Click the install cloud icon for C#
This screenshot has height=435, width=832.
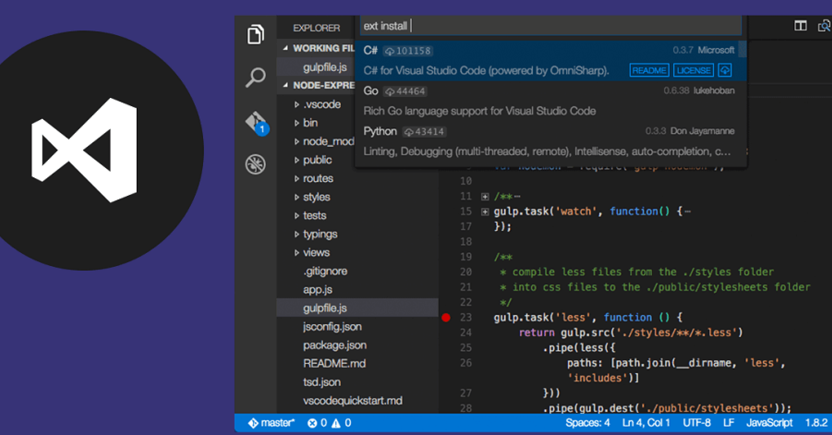pos(726,70)
